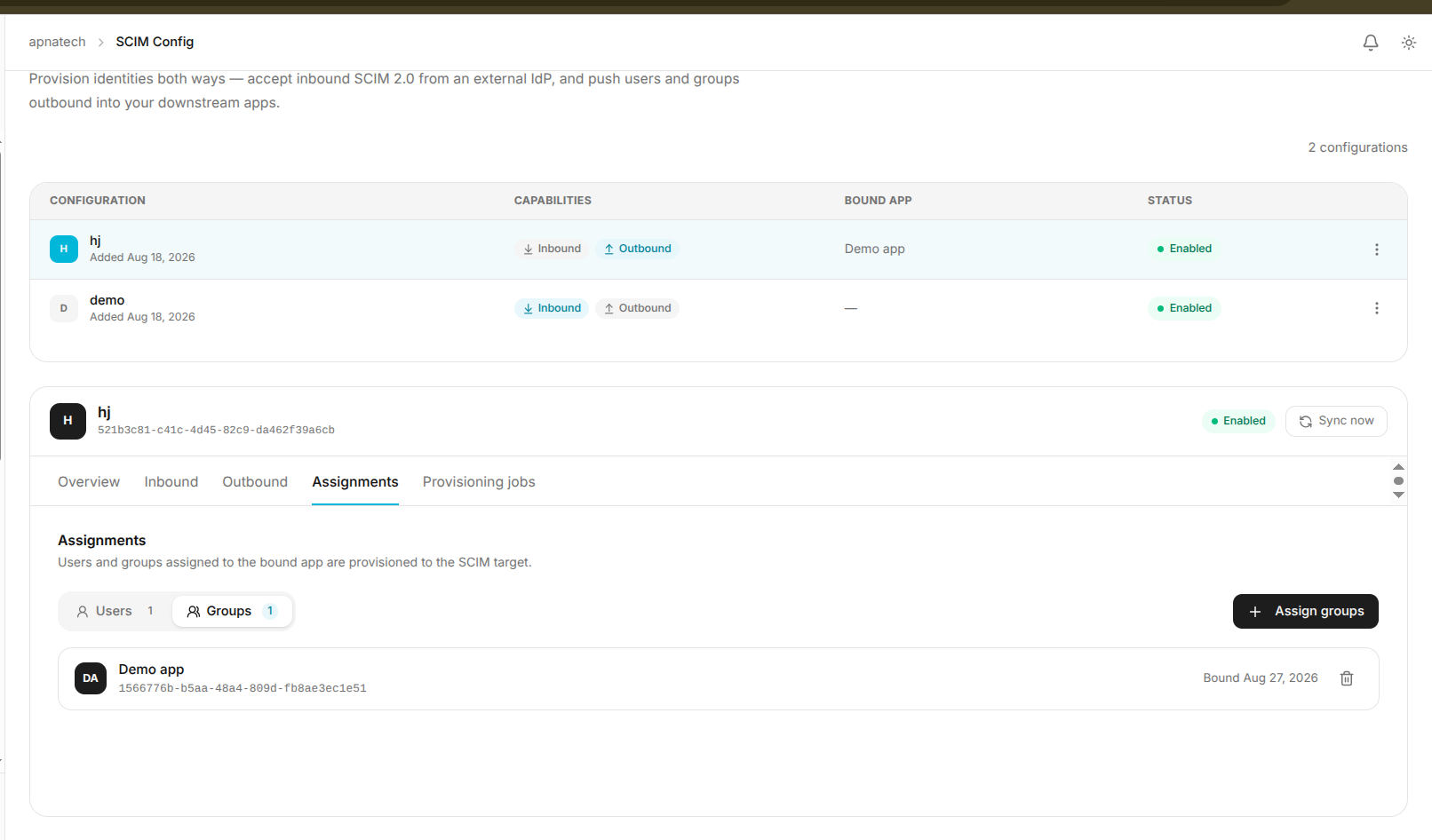Click the apnatech breadcrumb link
Screen dimensions: 1432x840
(x=57, y=42)
